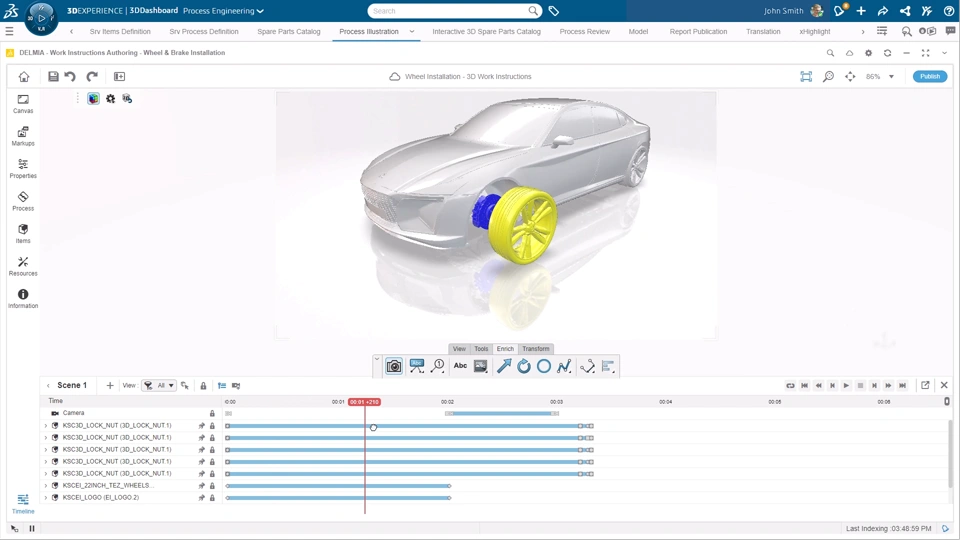Image resolution: width=960 pixels, height=540 pixels.
Task: Expand the KSCEI_LOGO (EI_LOGO.2) track
Action: click(45, 498)
